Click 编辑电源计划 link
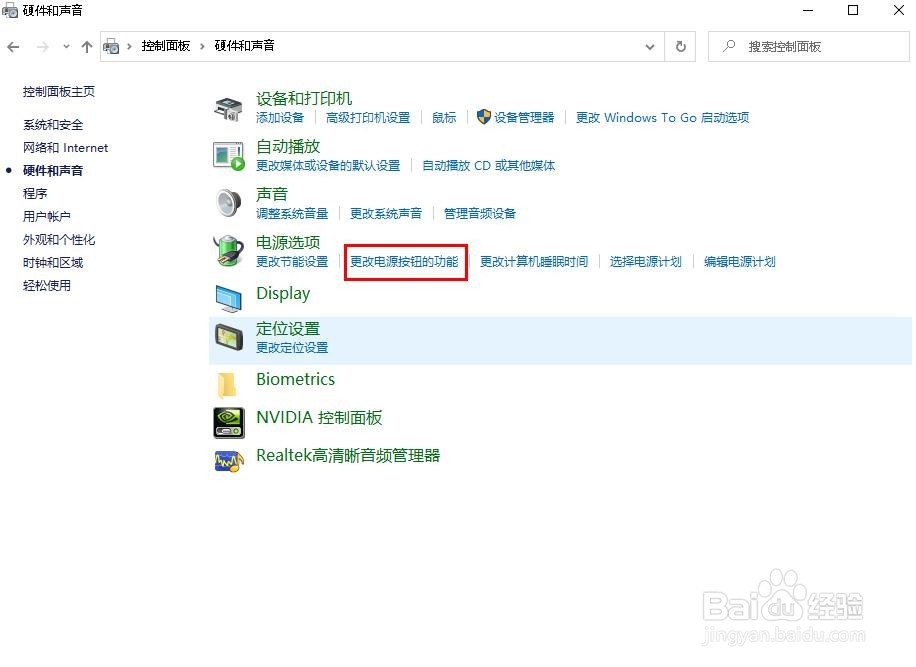Image resolution: width=916 pixels, height=667 pixels. tap(740, 262)
